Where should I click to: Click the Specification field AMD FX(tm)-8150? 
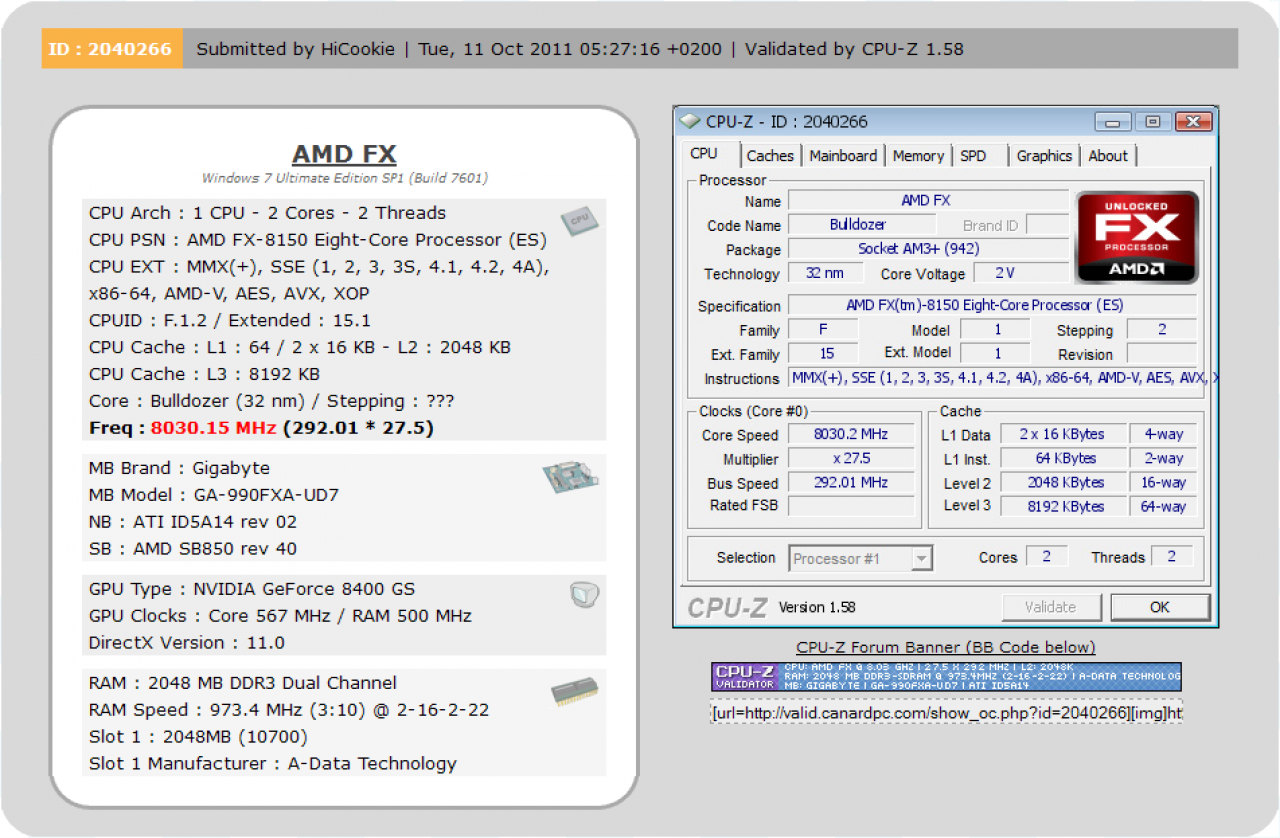tap(992, 305)
